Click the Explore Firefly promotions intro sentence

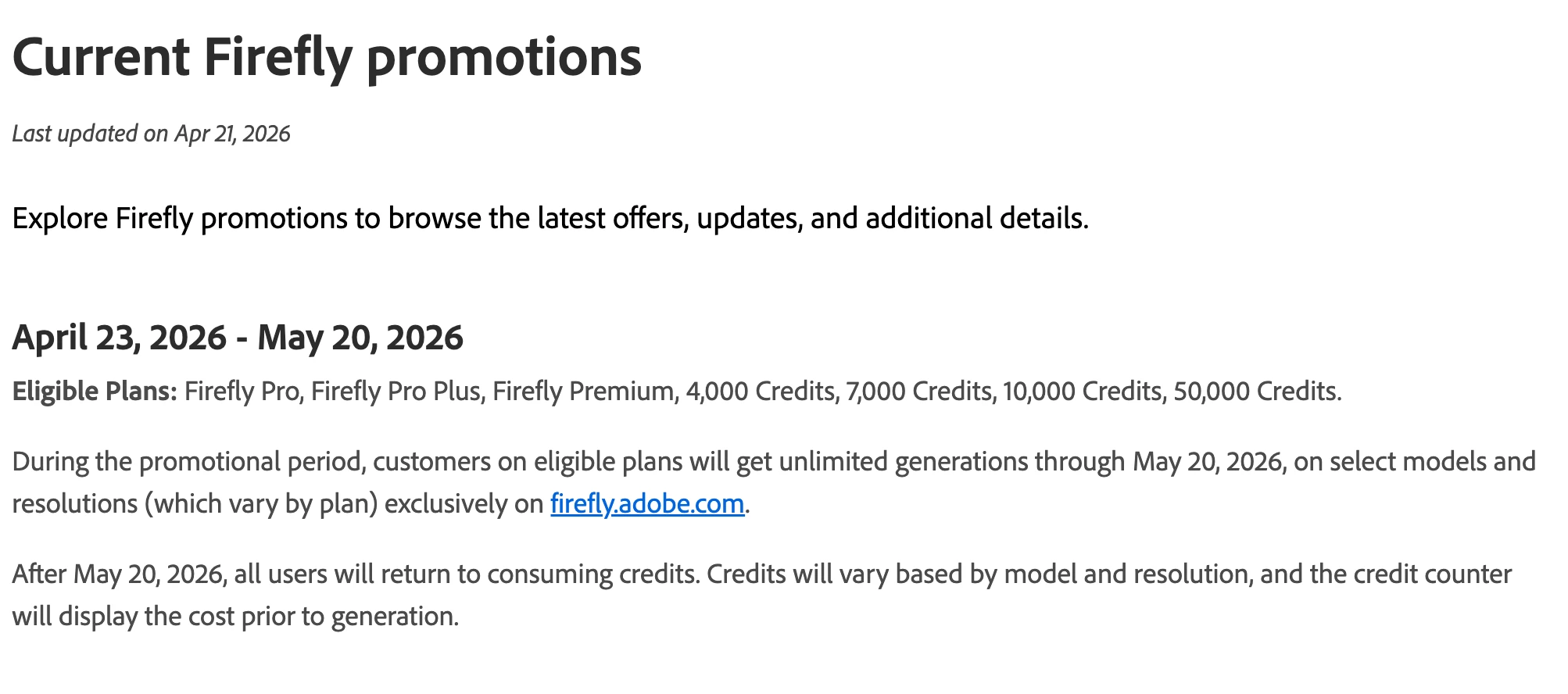click(550, 218)
